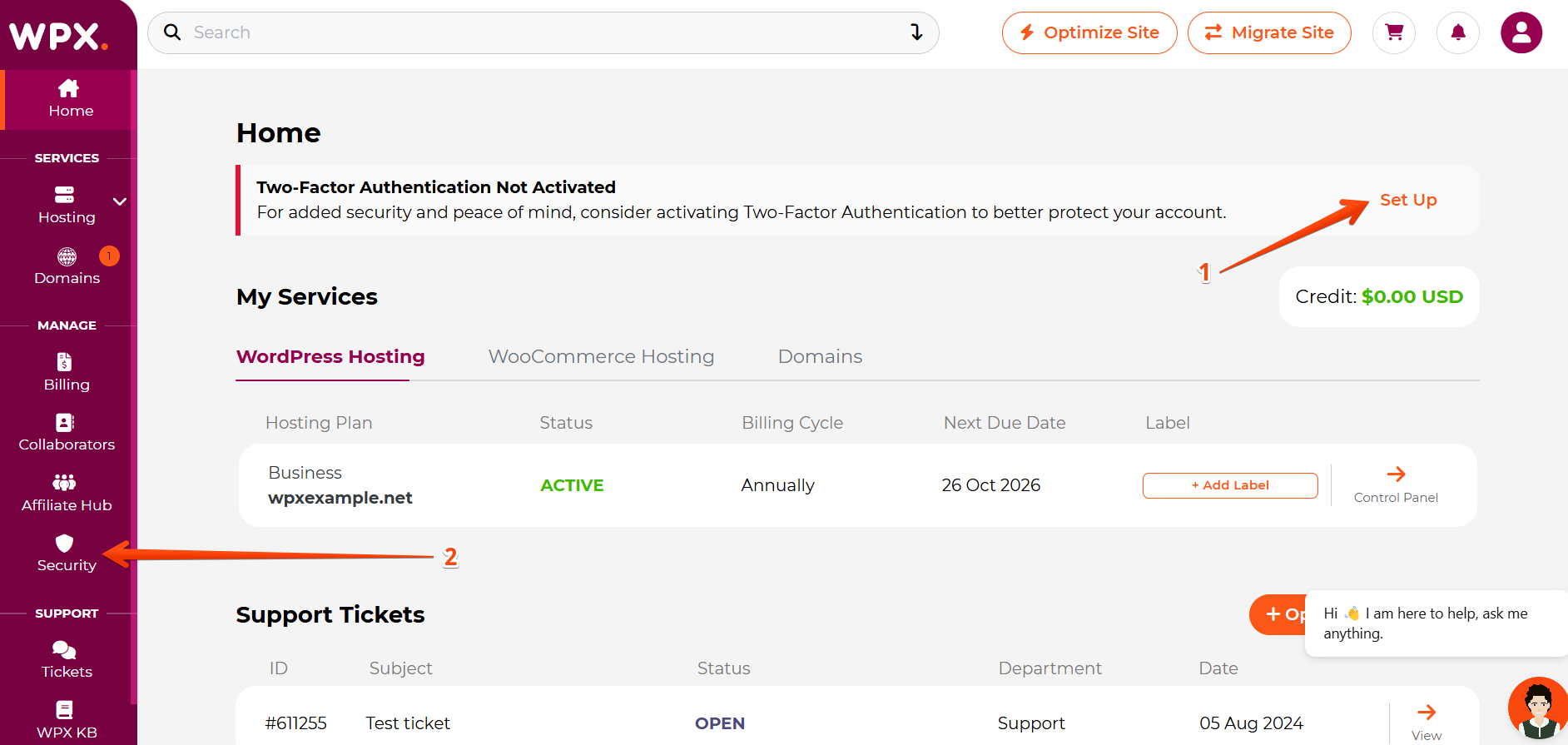Viewport: 1568px width, 745px height.
Task: Click the Credit $0.00 USD balance
Action: (1379, 296)
